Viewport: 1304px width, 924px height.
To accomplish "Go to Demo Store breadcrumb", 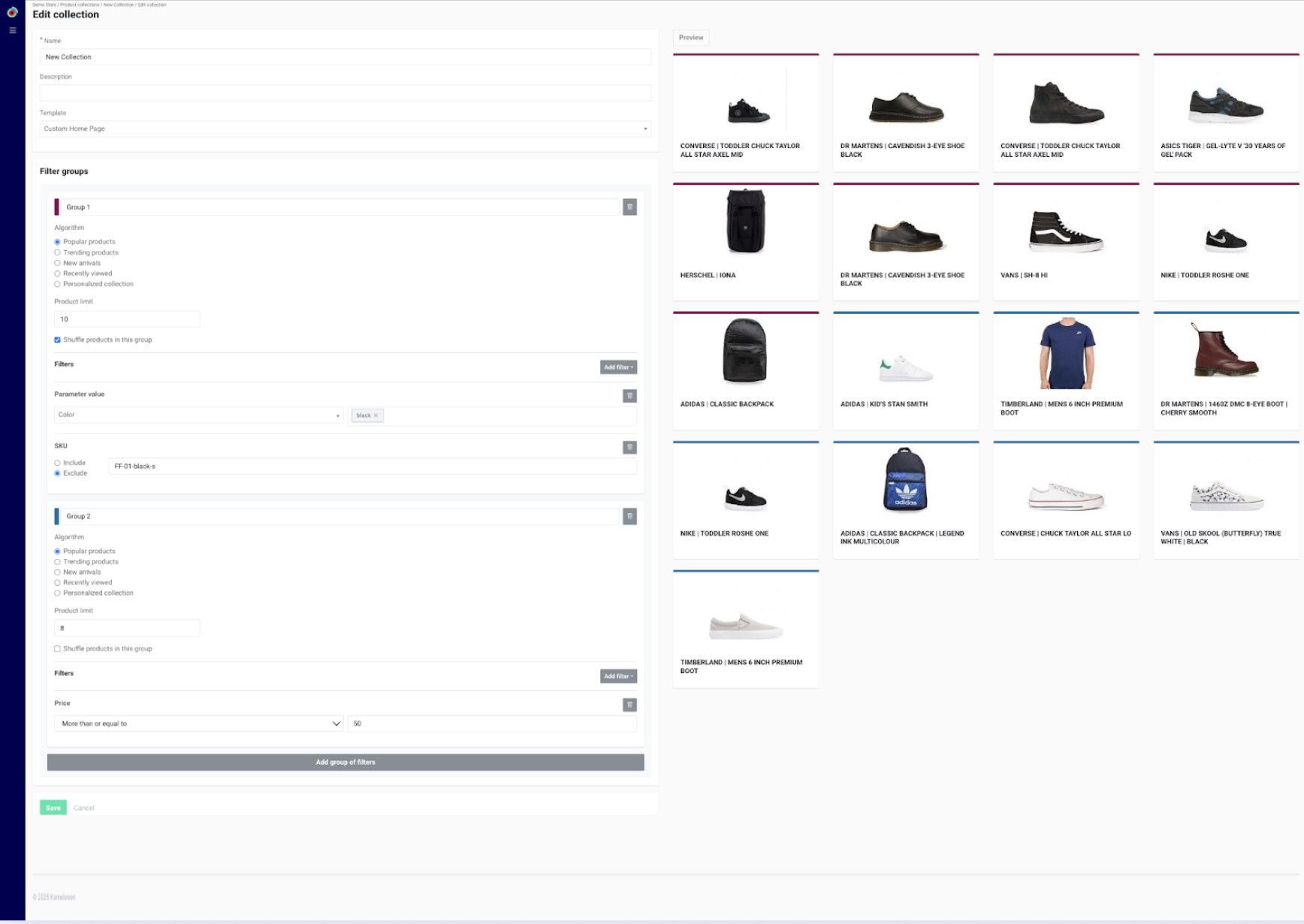I will point(44,5).
